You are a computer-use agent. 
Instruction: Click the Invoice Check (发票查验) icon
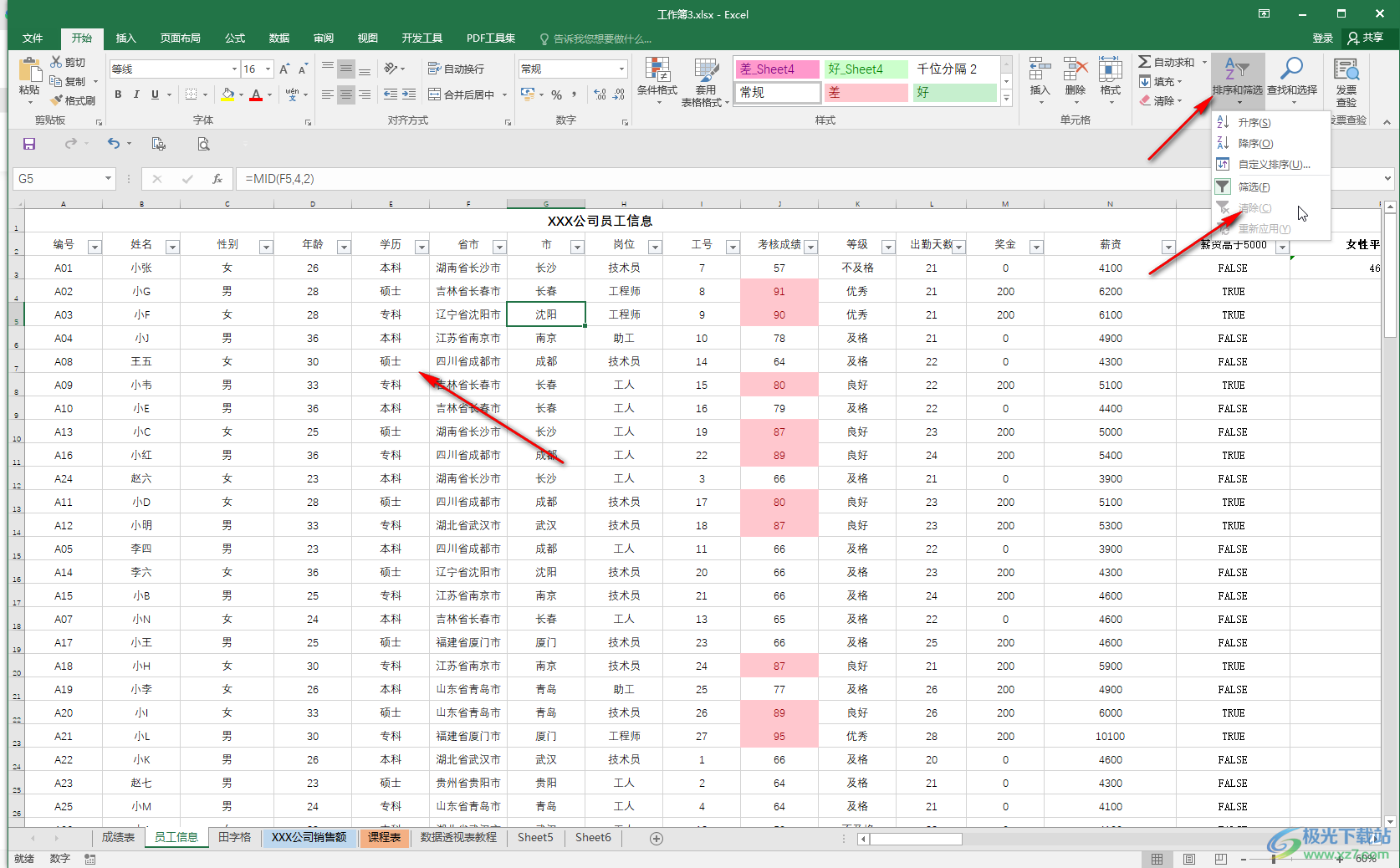coord(1346,70)
